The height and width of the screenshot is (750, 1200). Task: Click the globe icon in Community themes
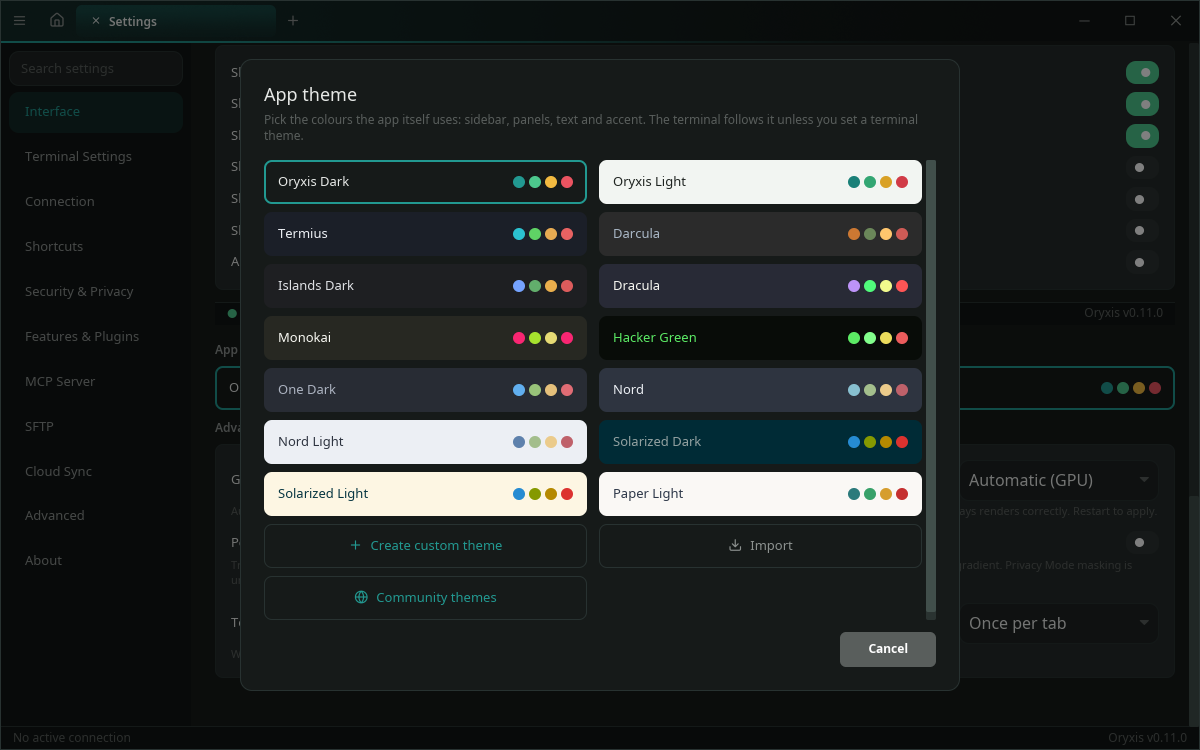361,597
